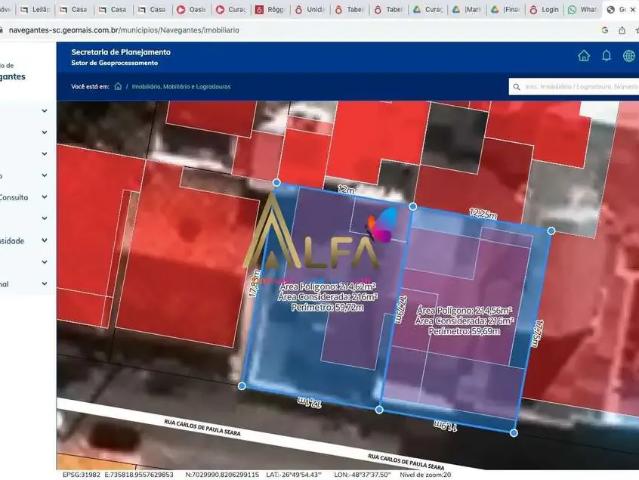639x480 pixels.
Task: Expand the chevron beside the 'sidade' sidebar item
Action: coord(44,240)
